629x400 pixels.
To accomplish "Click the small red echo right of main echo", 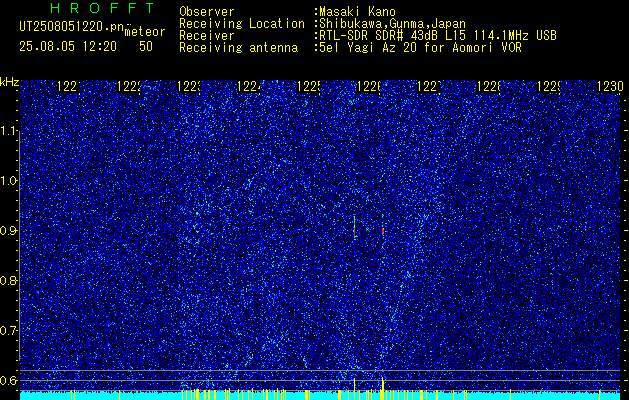I will tap(383, 231).
